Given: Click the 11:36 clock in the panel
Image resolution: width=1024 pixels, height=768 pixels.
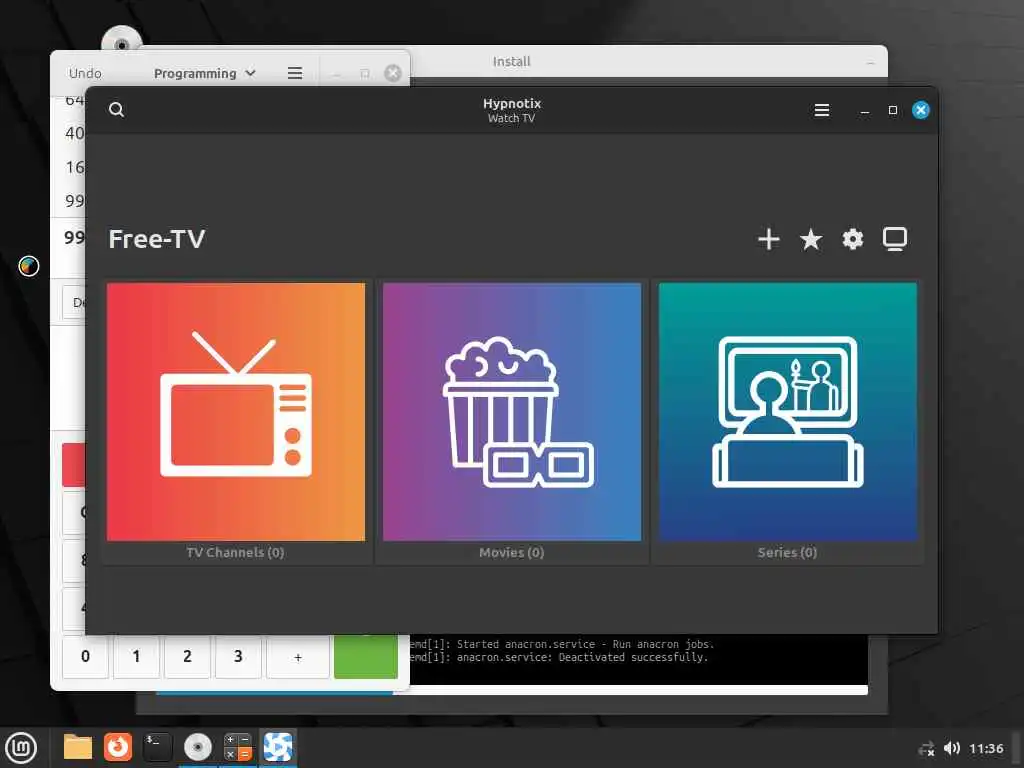Looking at the screenshot, I should [986, 748].
